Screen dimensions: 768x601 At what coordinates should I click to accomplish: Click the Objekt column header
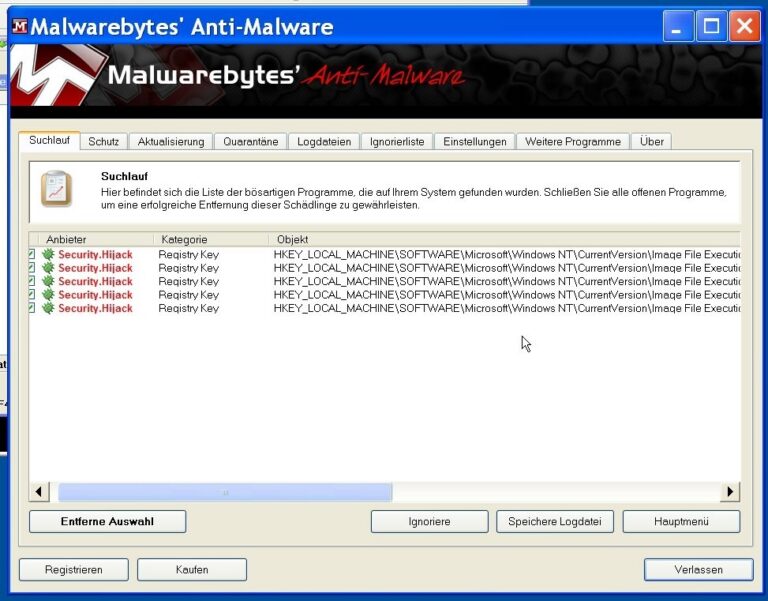[504, 240]
